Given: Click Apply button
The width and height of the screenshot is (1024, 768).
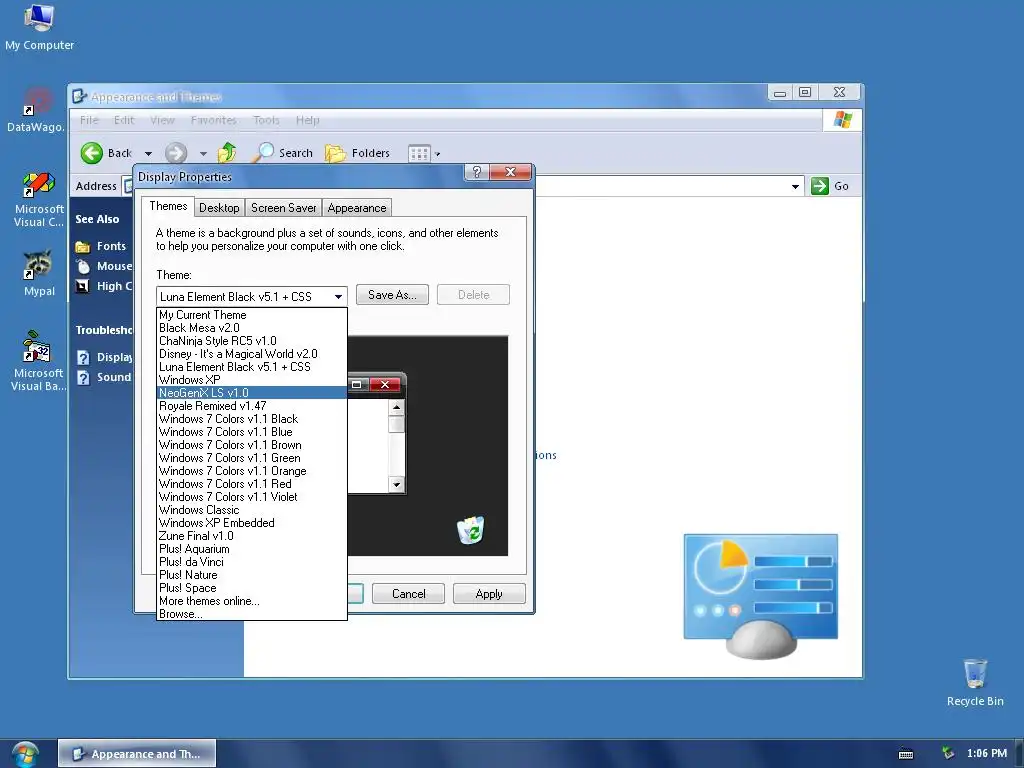Looking at the screenshot, I should click(x=488, y=594).
